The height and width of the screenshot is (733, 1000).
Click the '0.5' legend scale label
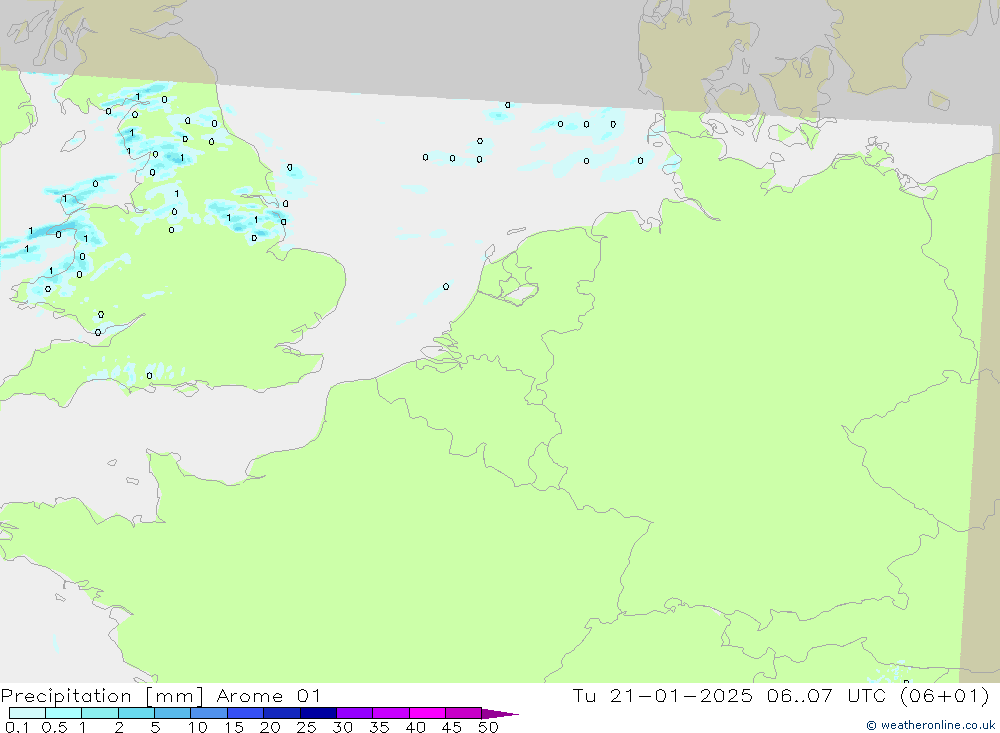tap(54, 727)
